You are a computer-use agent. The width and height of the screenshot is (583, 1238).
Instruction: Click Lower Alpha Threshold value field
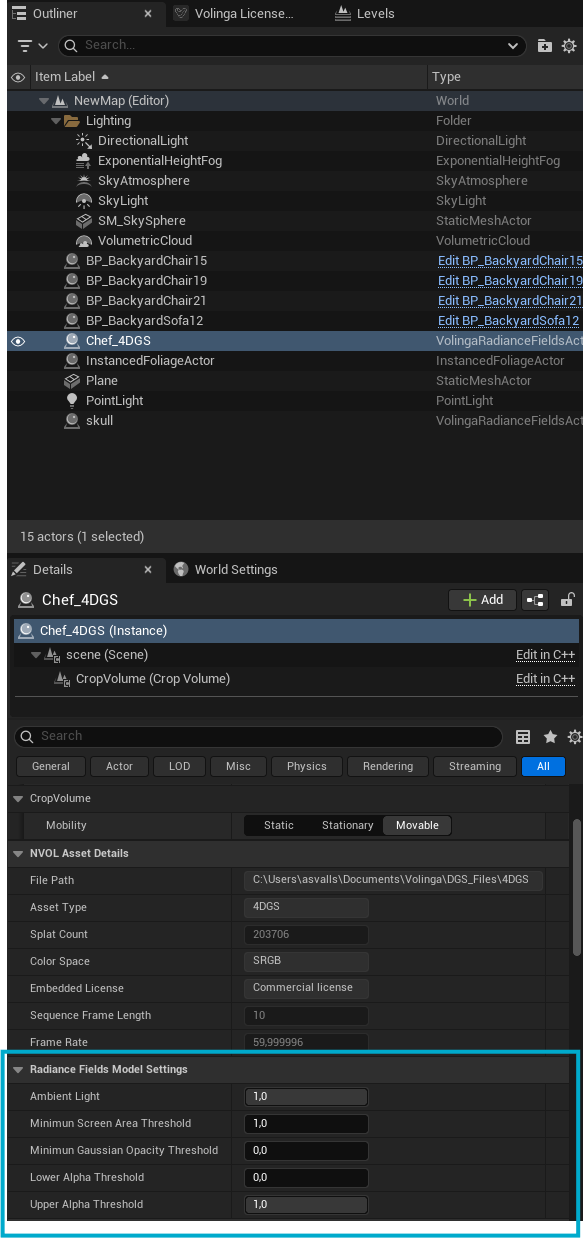[306, 1178]
